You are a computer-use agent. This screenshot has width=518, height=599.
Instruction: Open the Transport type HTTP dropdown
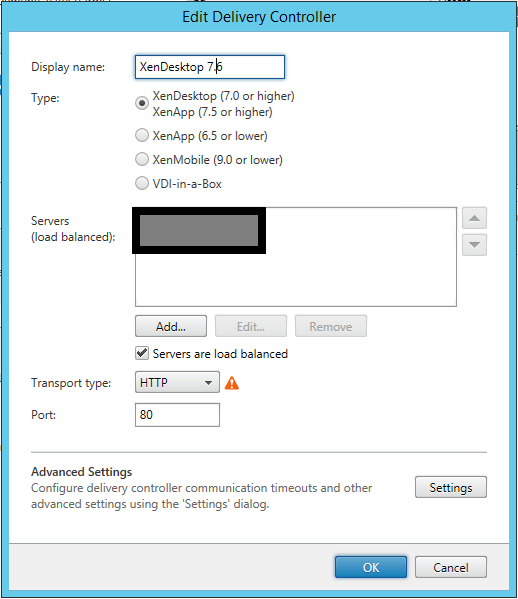177,382
